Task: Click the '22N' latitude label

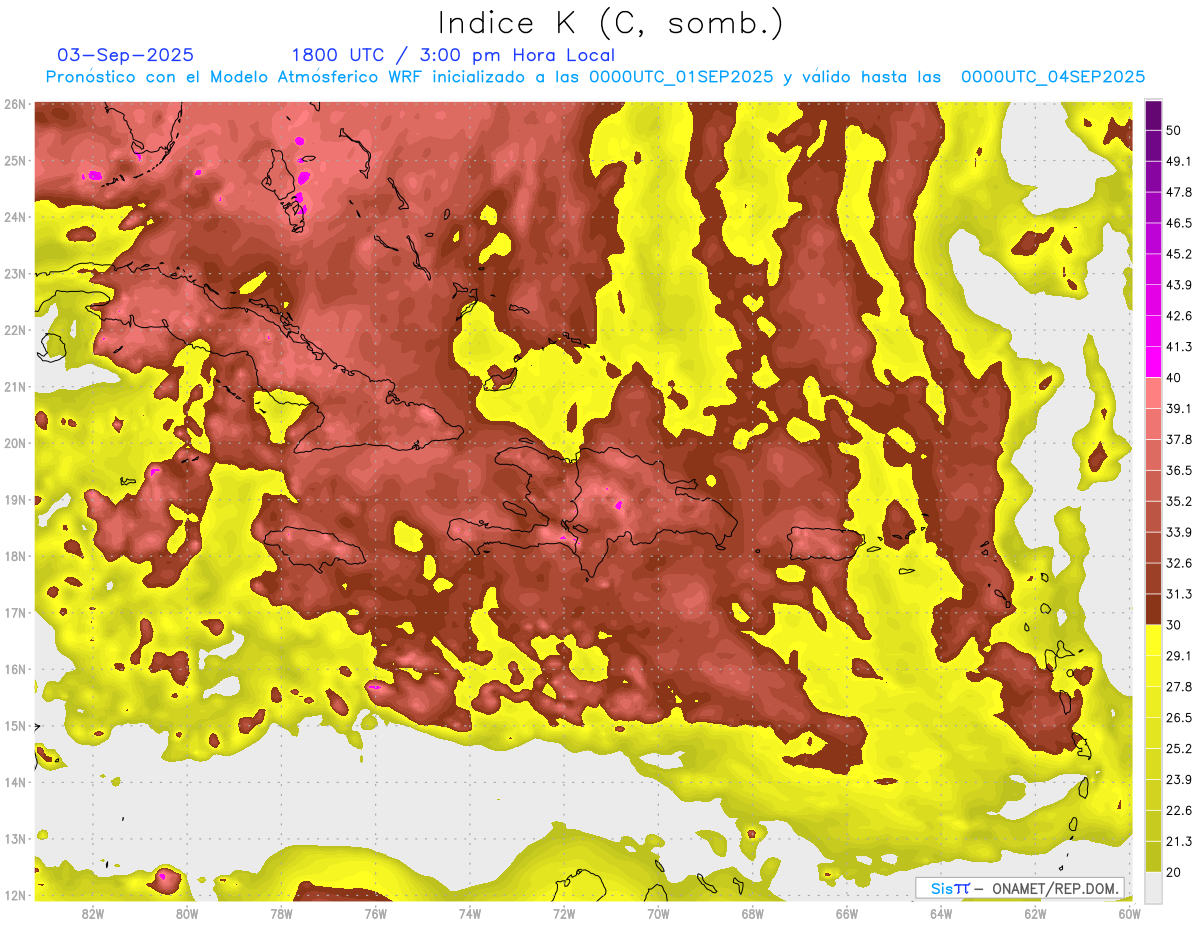Action: pos(14,330)
